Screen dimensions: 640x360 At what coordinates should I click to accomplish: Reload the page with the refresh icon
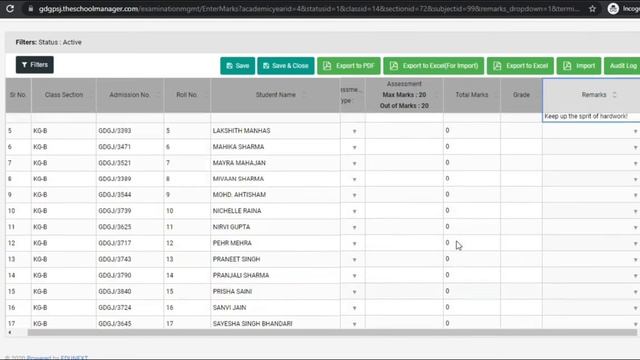[10, 8]
